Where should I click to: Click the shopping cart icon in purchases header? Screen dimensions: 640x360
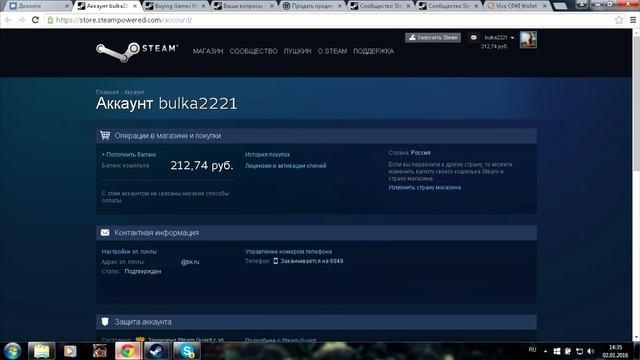(105, 136)
